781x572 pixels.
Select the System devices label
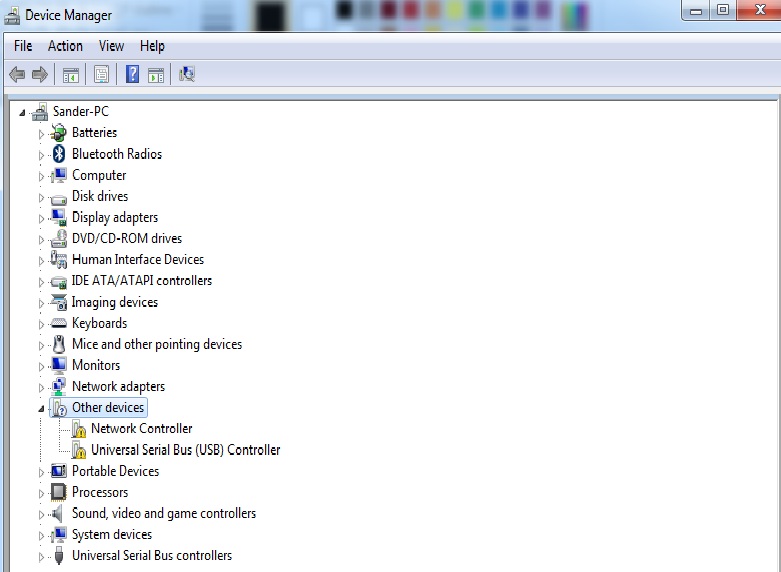point(112,534)
